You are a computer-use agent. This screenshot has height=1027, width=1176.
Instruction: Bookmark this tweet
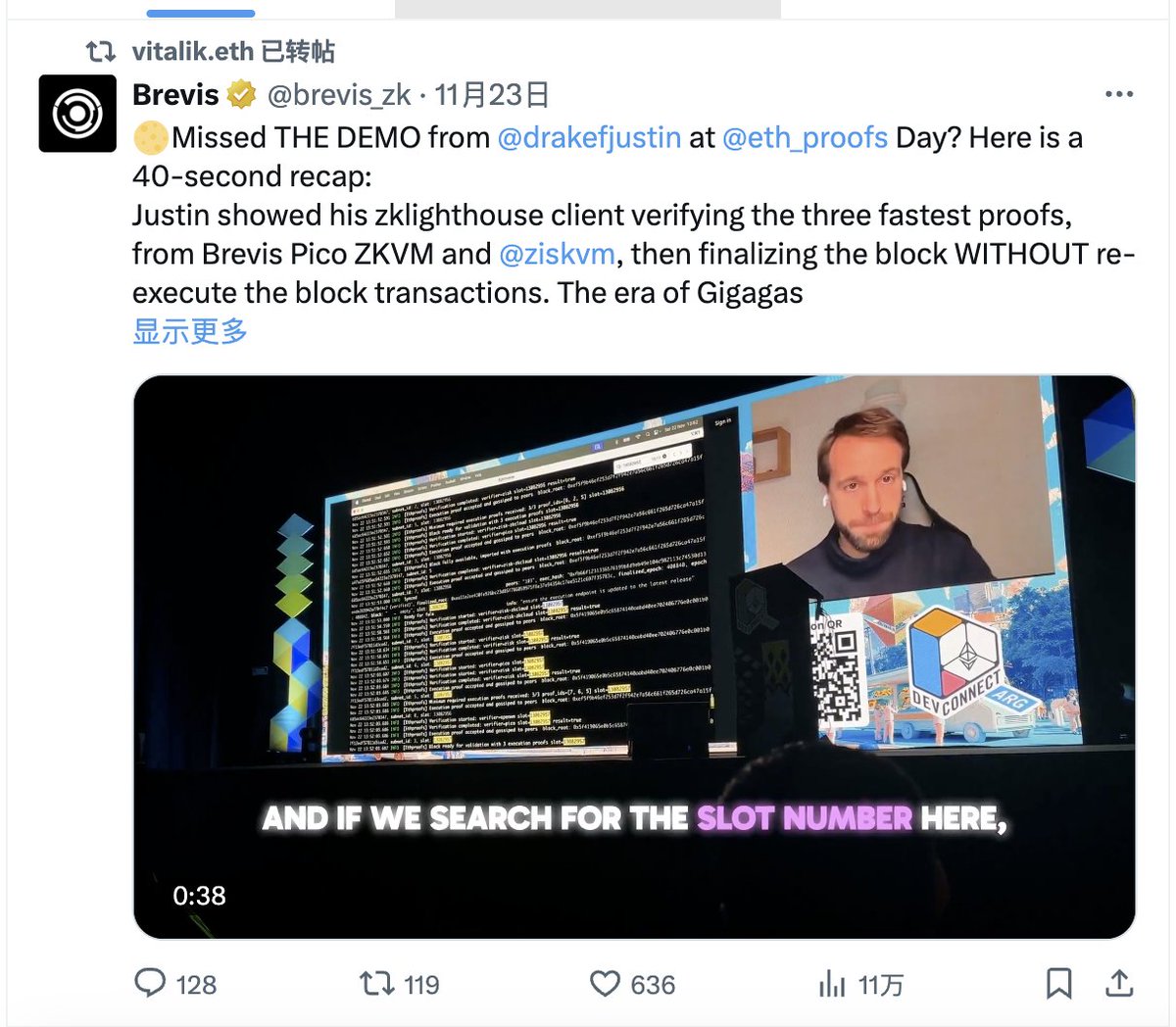coord(1059,984)
